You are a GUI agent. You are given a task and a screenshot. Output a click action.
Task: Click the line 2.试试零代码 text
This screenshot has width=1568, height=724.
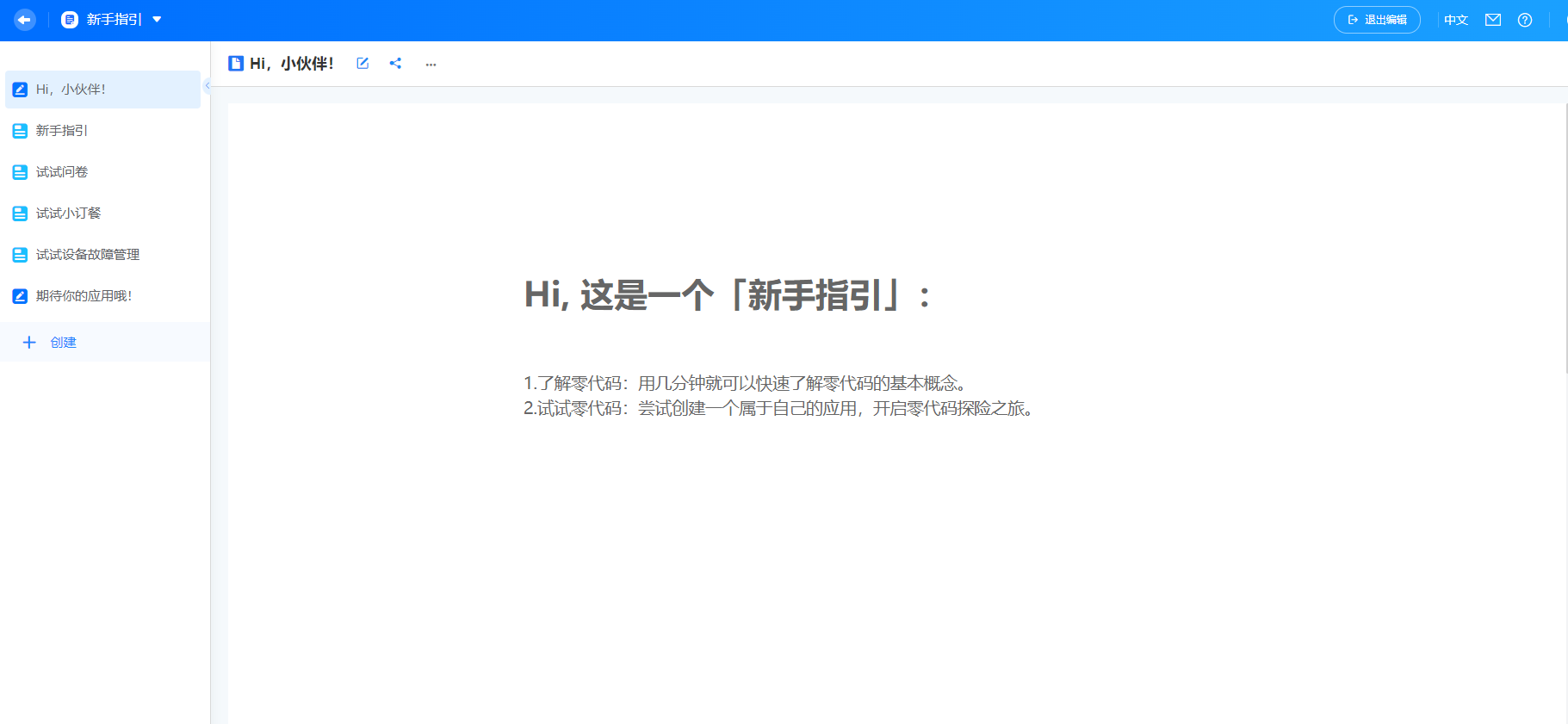pos(778,409)
